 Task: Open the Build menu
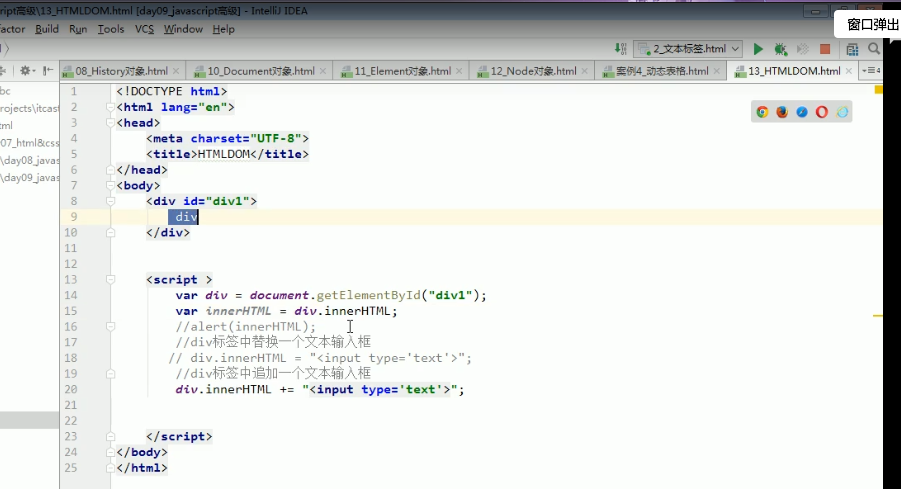click(x=47, y=29)
